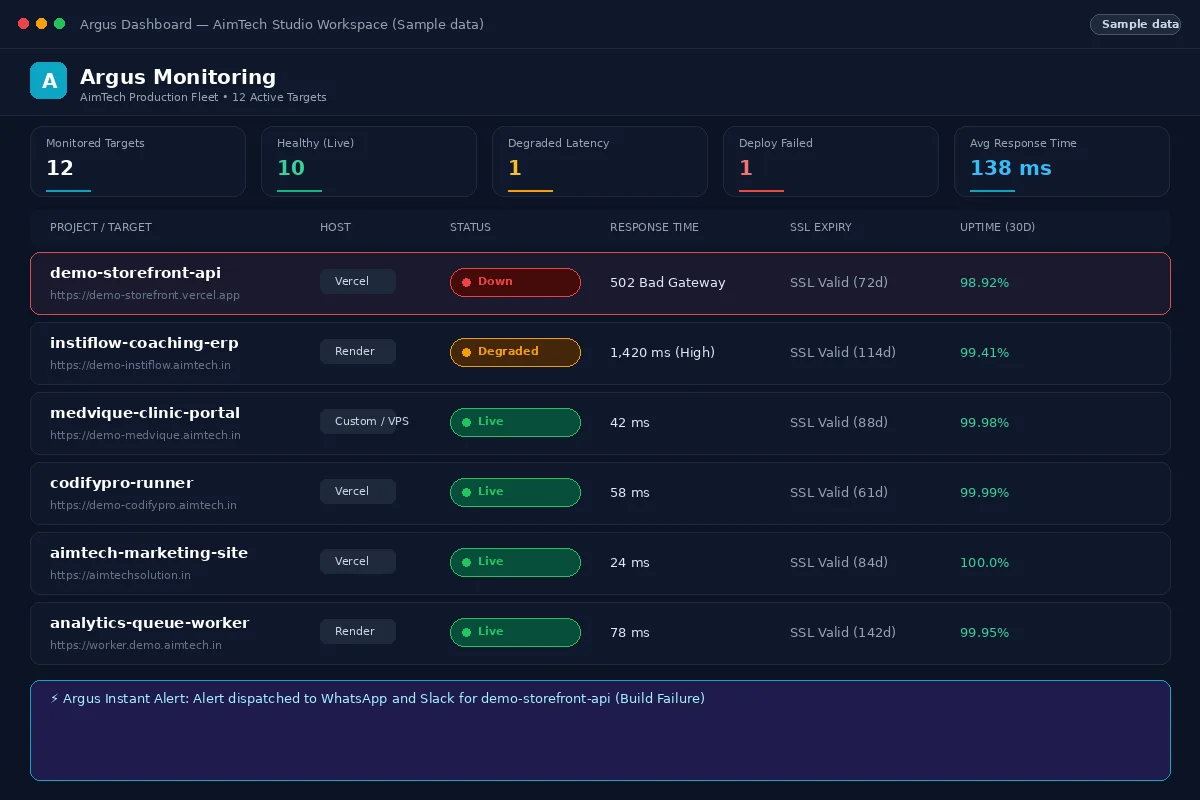Viewport: 1200px width, 800px height.
Task: Open the Monitored Targets card
Action: pyautogui.click(x=138, y=161)
